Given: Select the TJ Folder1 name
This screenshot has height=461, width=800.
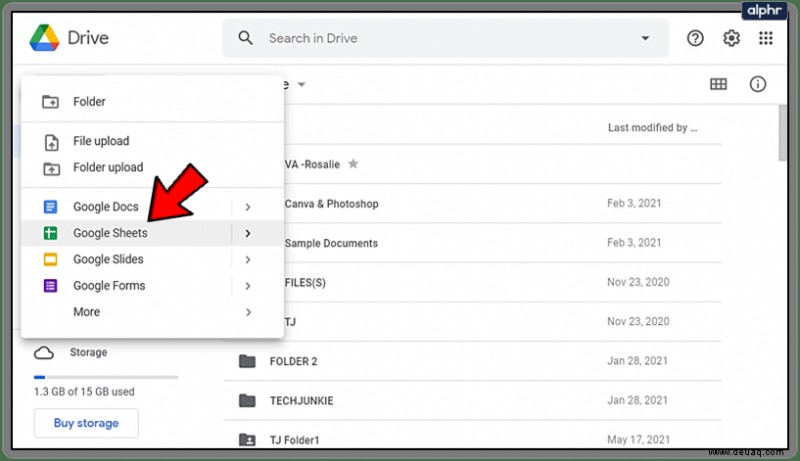Looking at the screenshot, I should pyautogui.click(x=294, y=440).
